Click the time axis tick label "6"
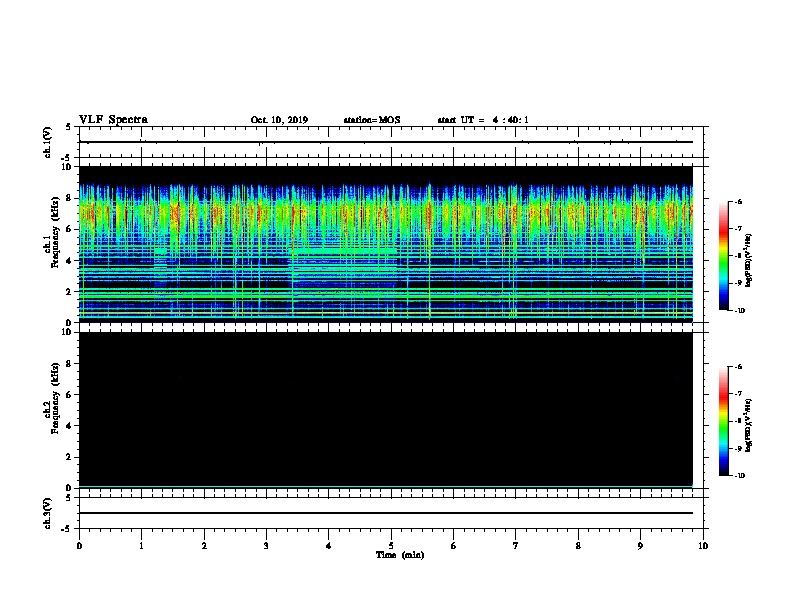 click(454, 546)
